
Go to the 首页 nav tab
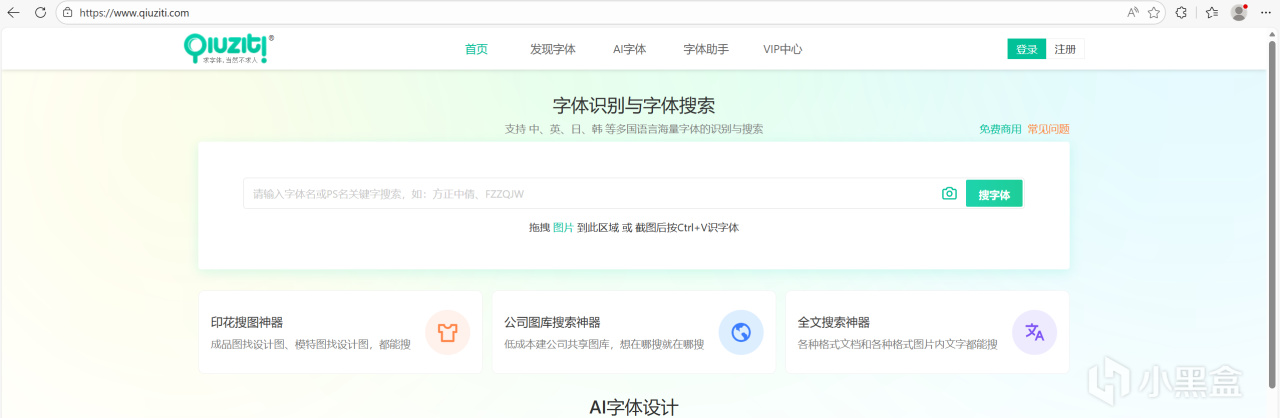476,49
